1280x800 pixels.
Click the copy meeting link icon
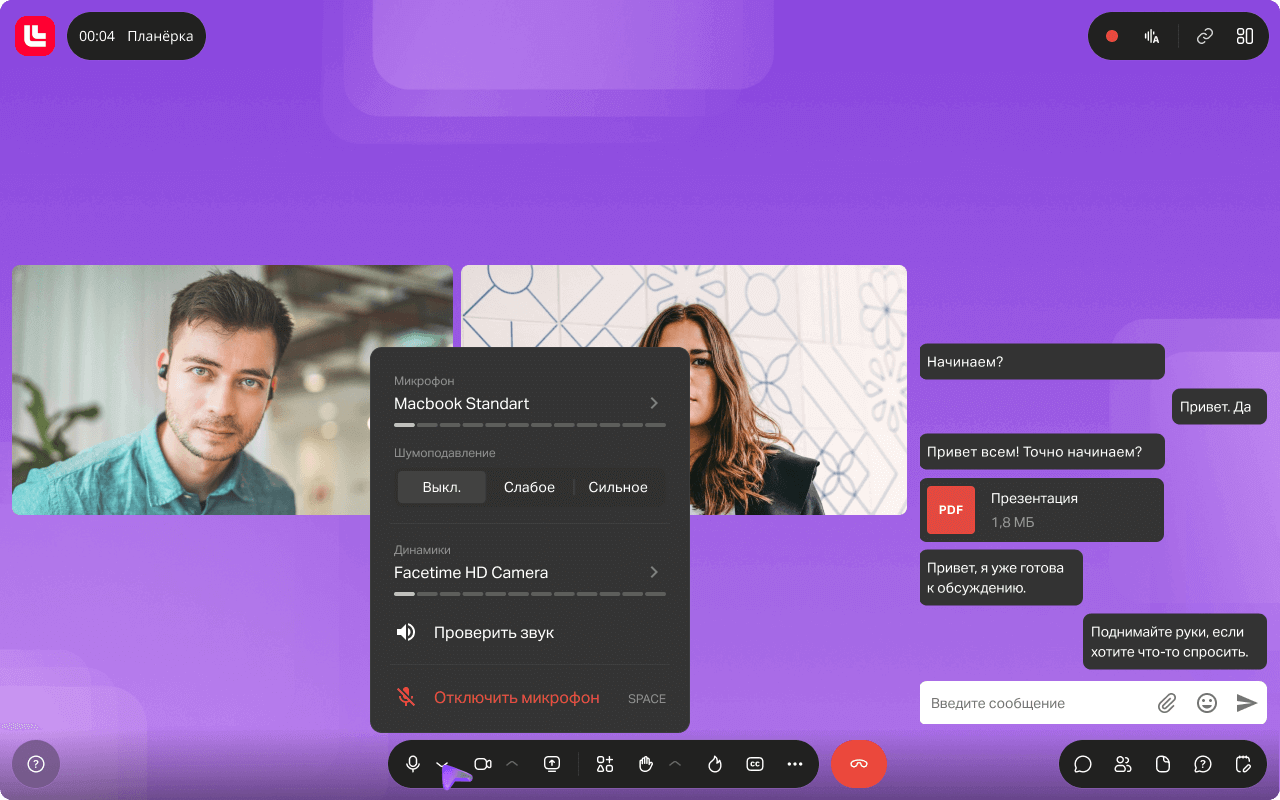click(1205, 36)
